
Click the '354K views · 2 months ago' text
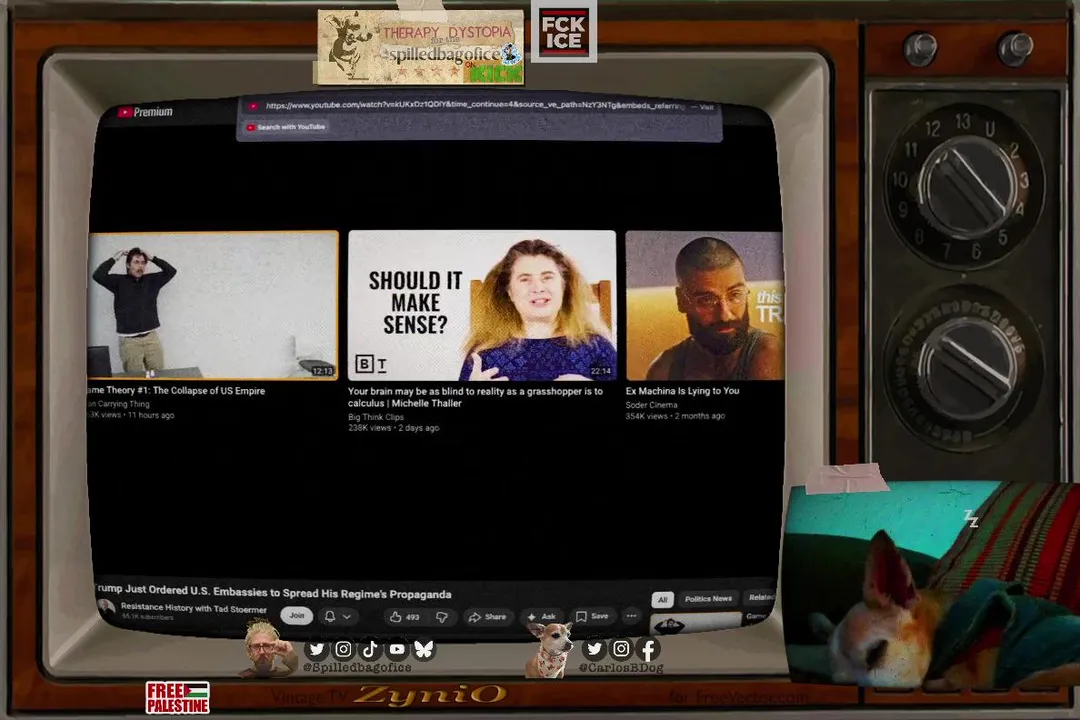point(675,416)
